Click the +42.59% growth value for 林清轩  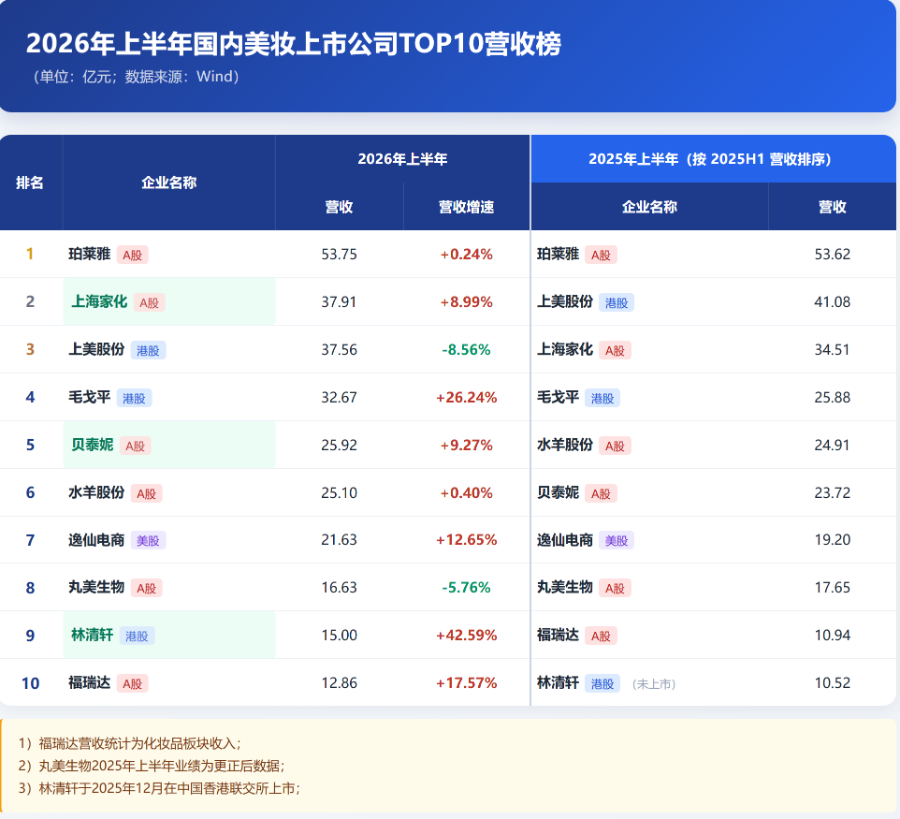(x=466, y=635)
